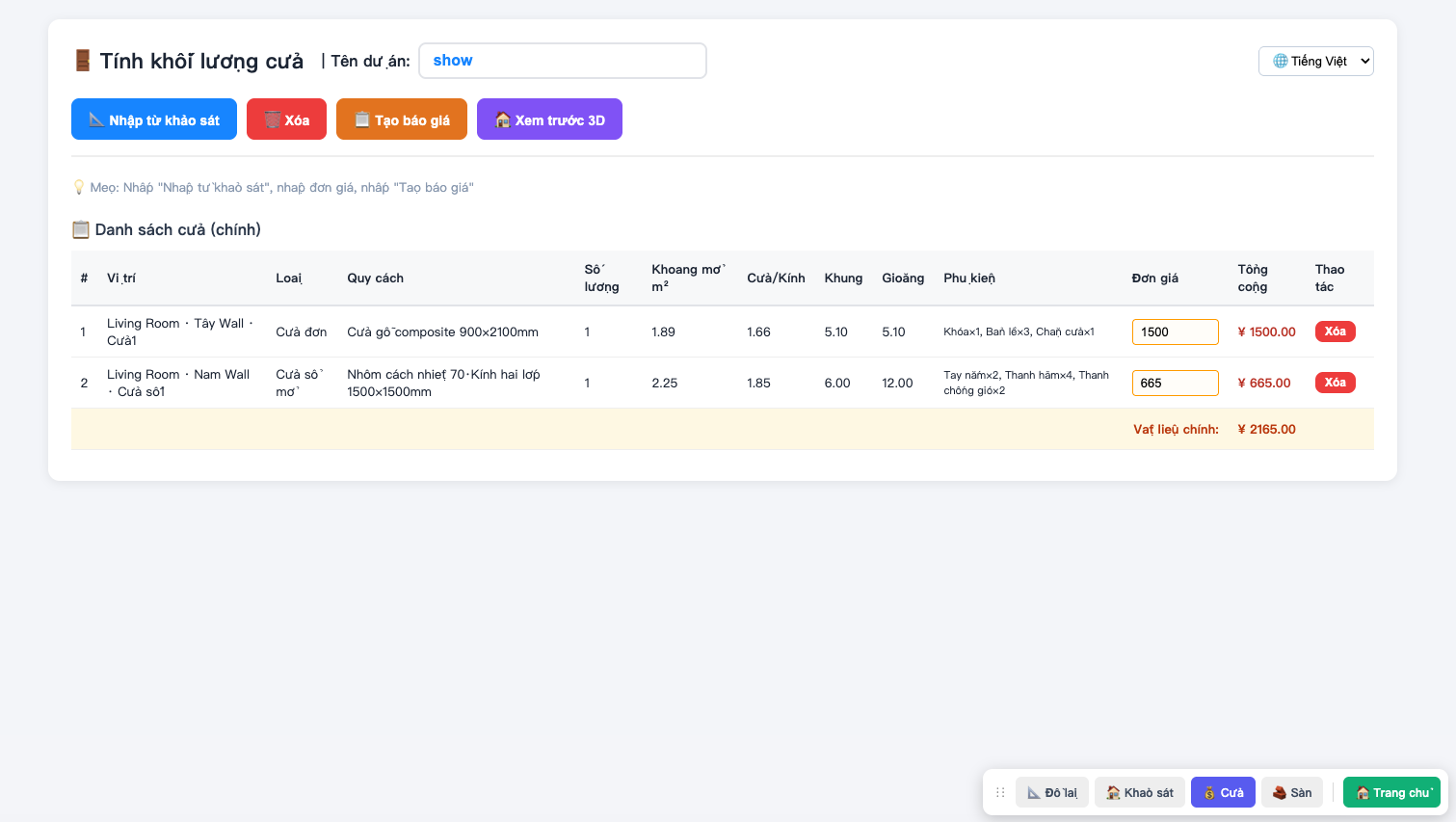The height and width of the screenshot is (822, 1456).
Task: Click the accessories cell starting with Tay nắm×2
Action: coord(1026,383)
